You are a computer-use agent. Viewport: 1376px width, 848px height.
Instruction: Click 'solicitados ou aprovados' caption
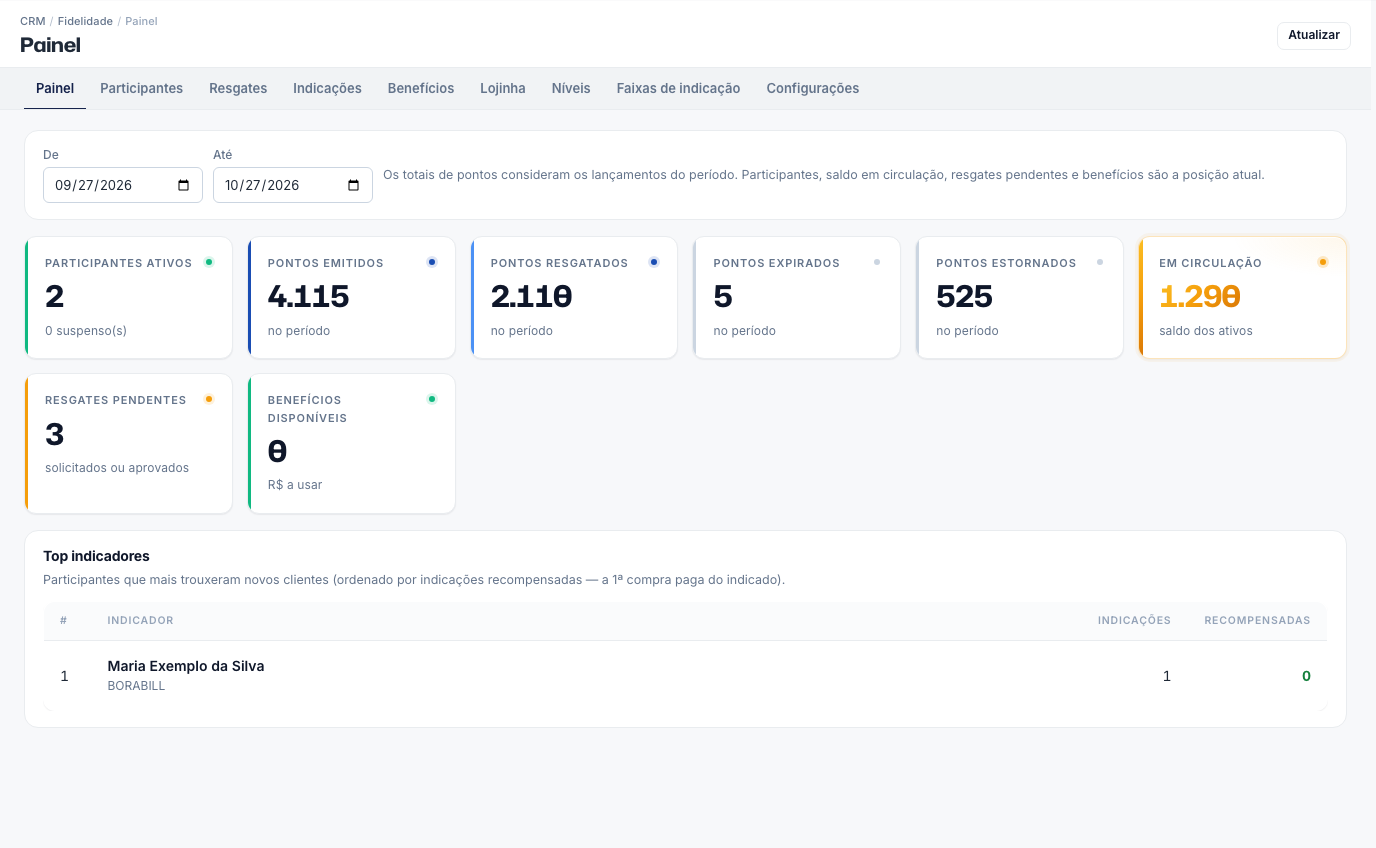coord(117,468)
